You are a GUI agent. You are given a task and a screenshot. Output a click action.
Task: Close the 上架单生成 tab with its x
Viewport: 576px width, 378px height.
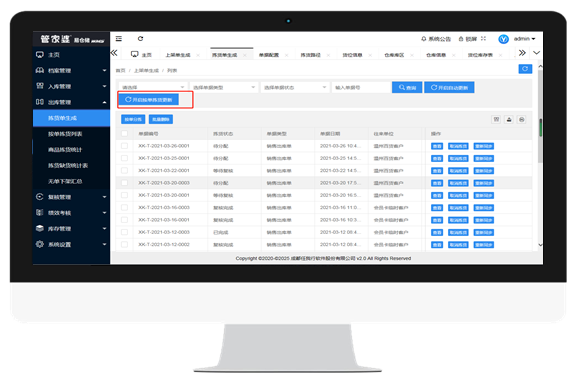coord(198,55)
